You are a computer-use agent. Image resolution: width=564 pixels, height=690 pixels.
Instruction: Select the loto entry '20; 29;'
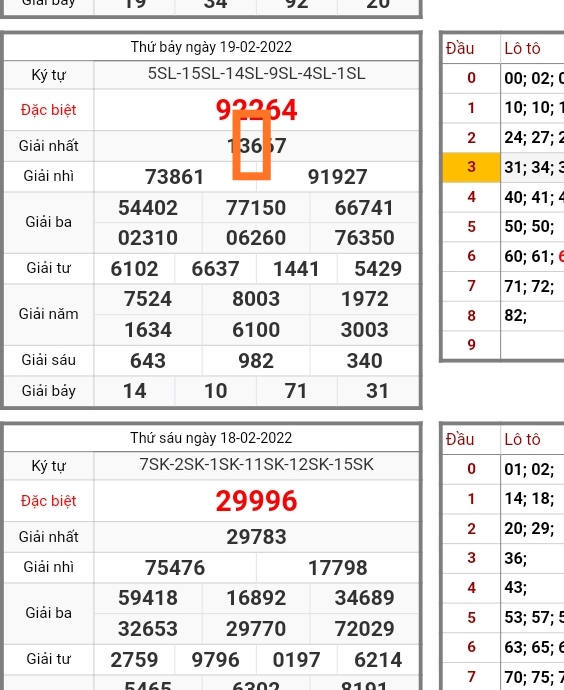pyautogui.click(x=529, y=528)
